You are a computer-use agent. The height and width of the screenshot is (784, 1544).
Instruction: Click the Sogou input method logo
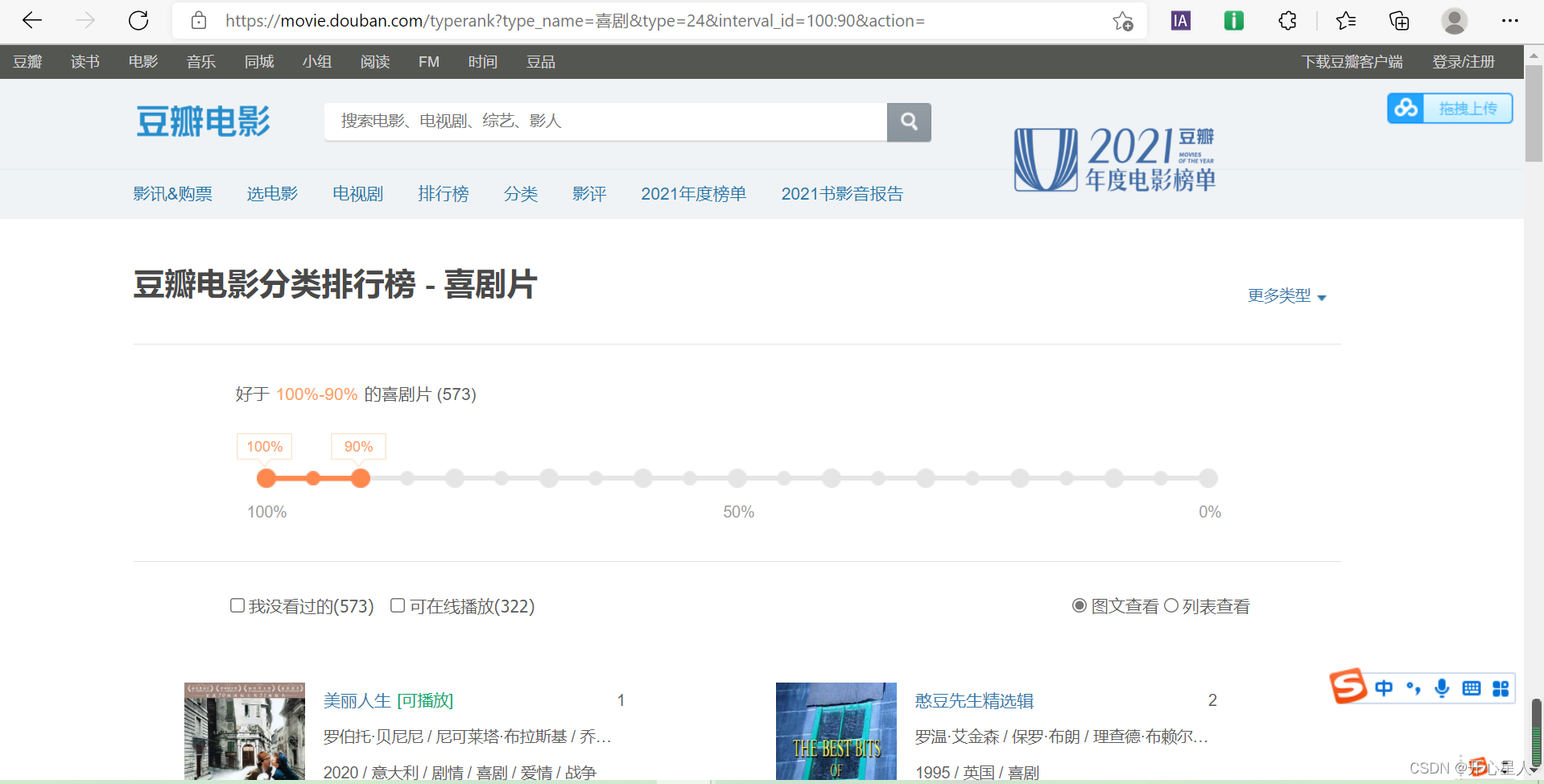tap(1348, 687)
